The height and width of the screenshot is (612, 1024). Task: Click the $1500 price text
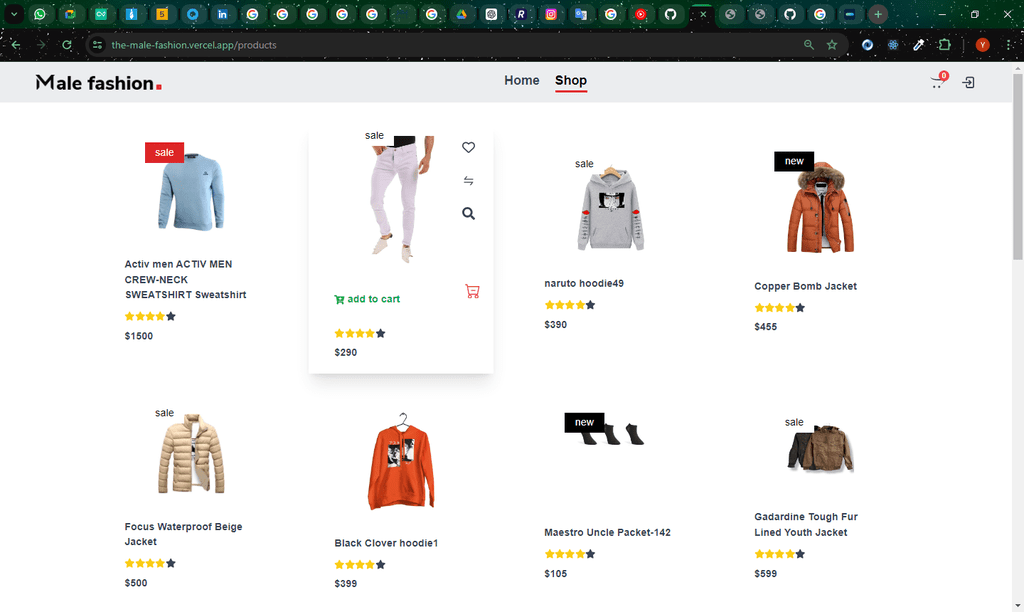138,336
